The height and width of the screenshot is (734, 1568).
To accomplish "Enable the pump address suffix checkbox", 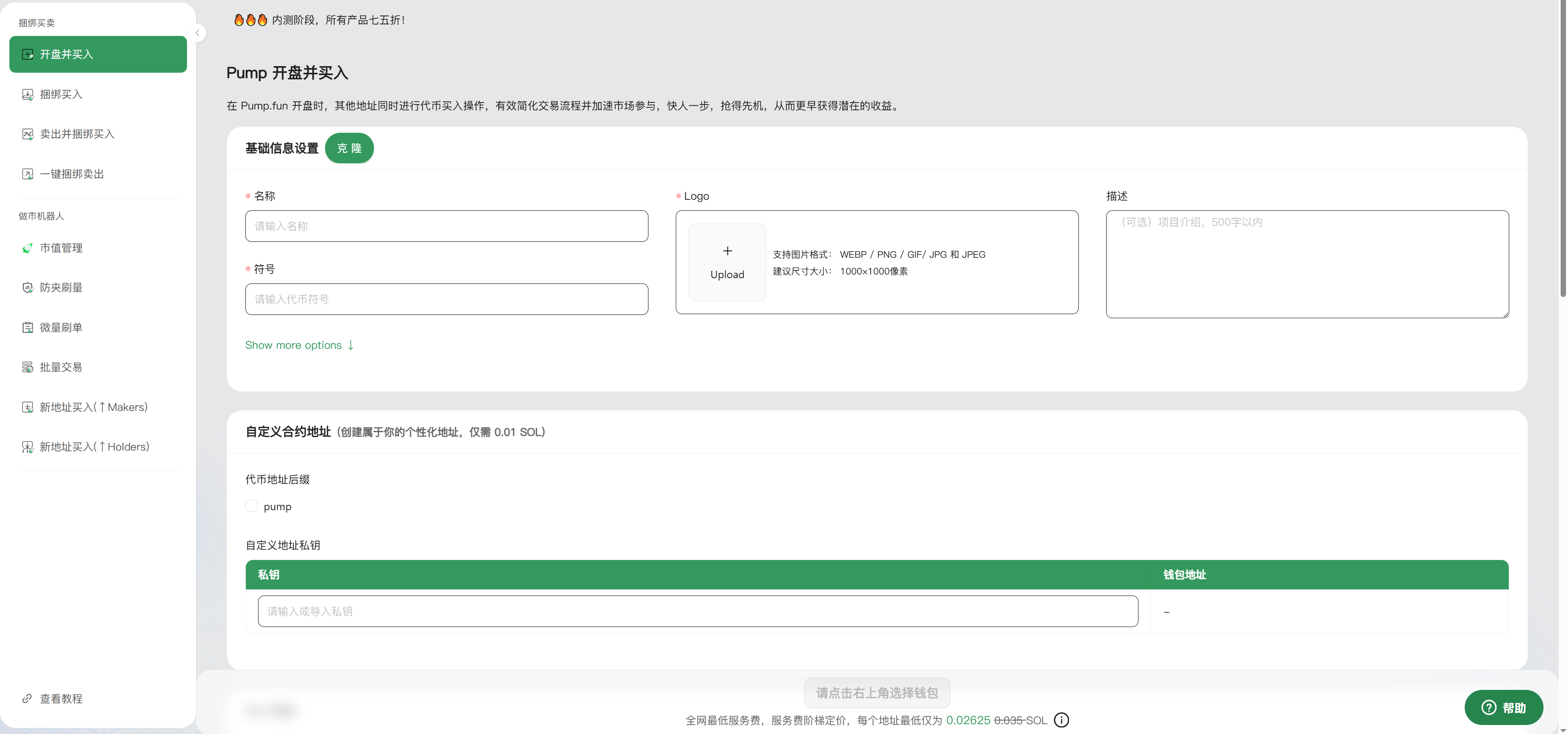I will pyautogui.click(x=252, y=506).
